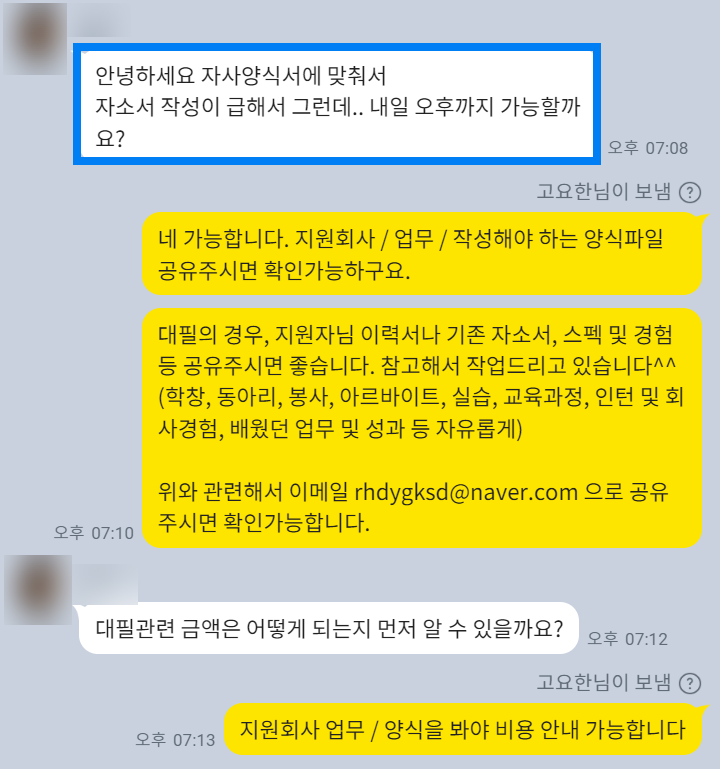Click the line listing 학창, 동아리, 봉사

421,397
